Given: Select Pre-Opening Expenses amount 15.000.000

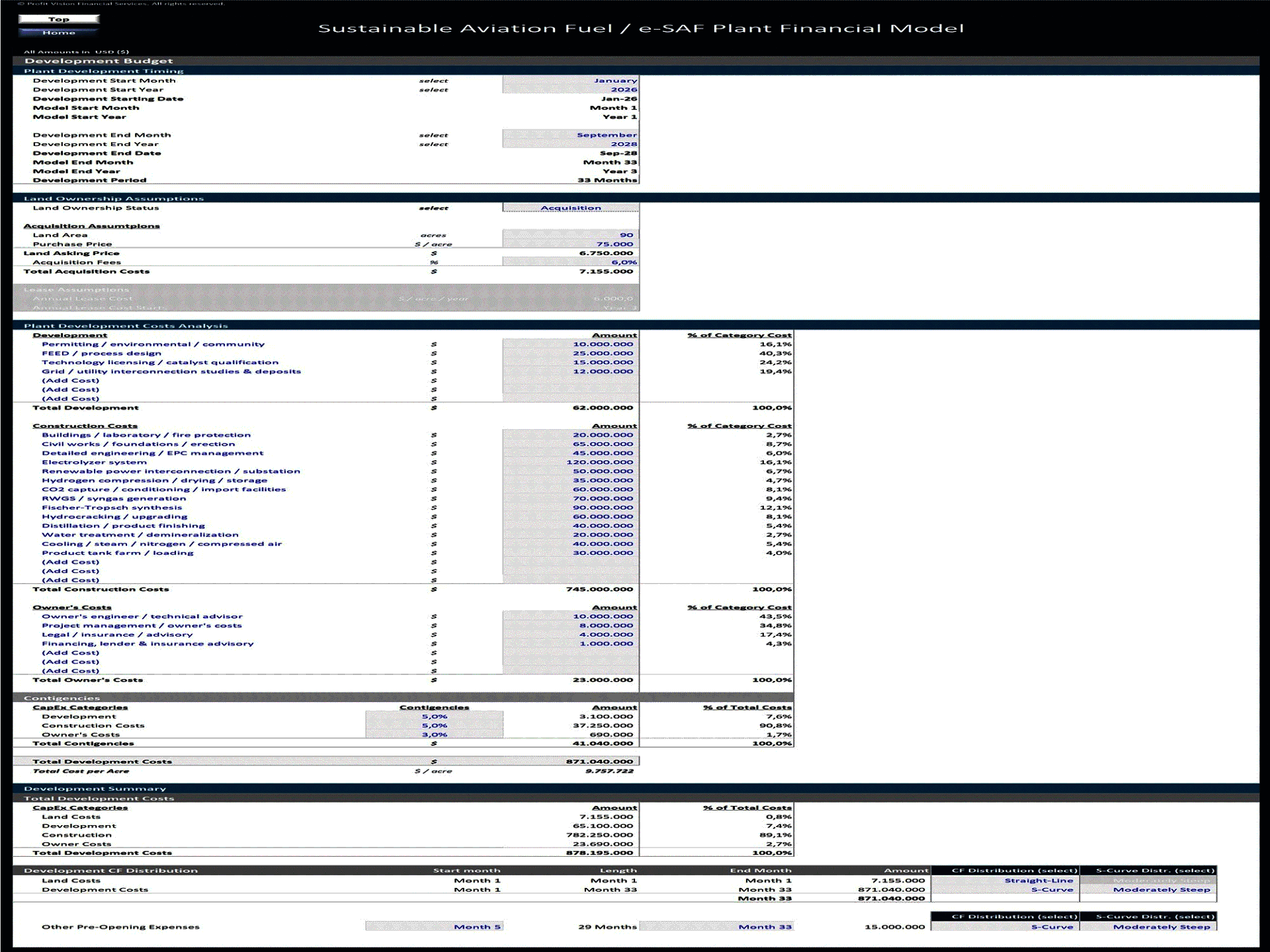Looking at the screenshot, I should click(x=894, y=927).
